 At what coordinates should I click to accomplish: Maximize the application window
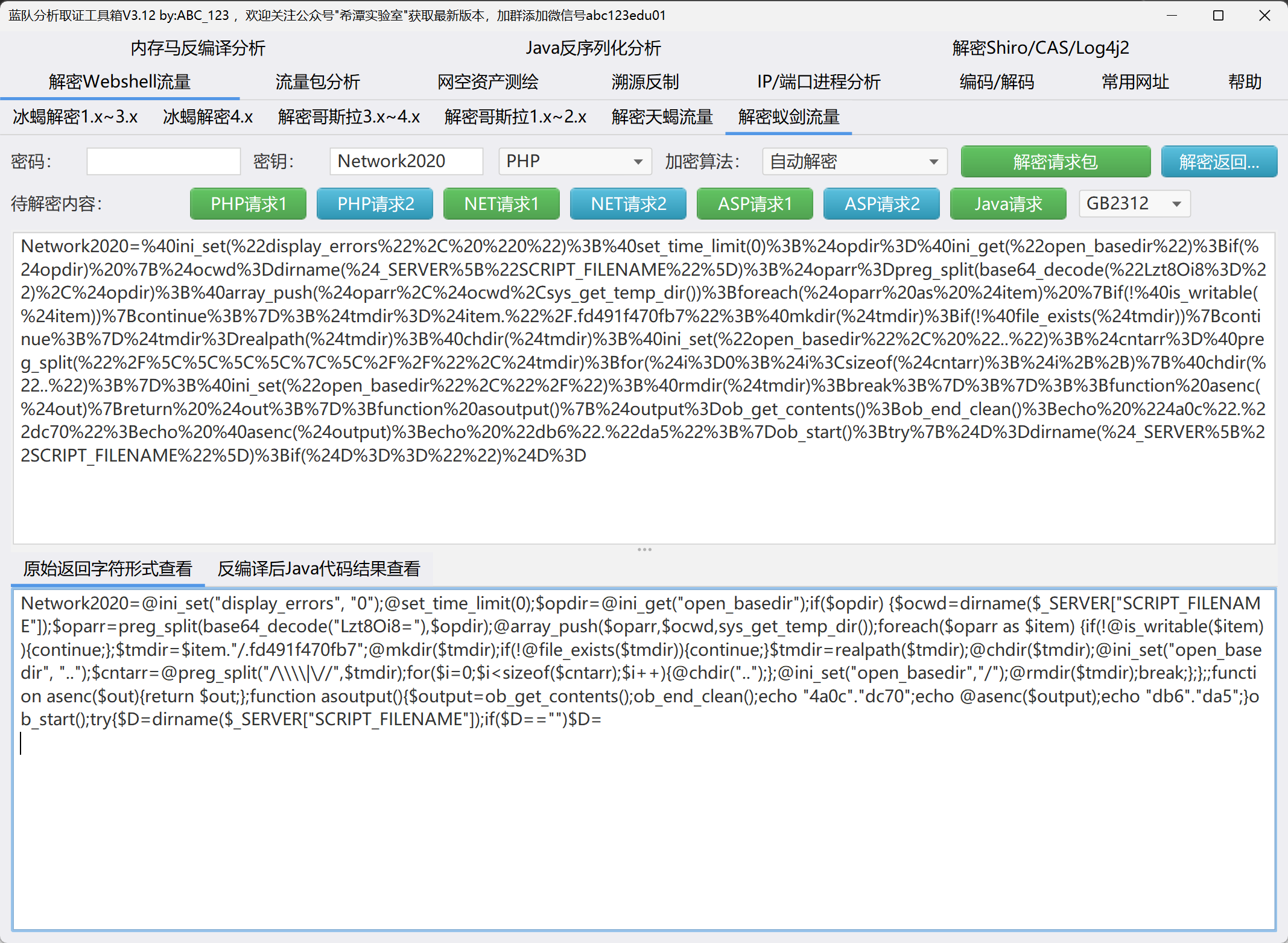(x=1218, y=16)
